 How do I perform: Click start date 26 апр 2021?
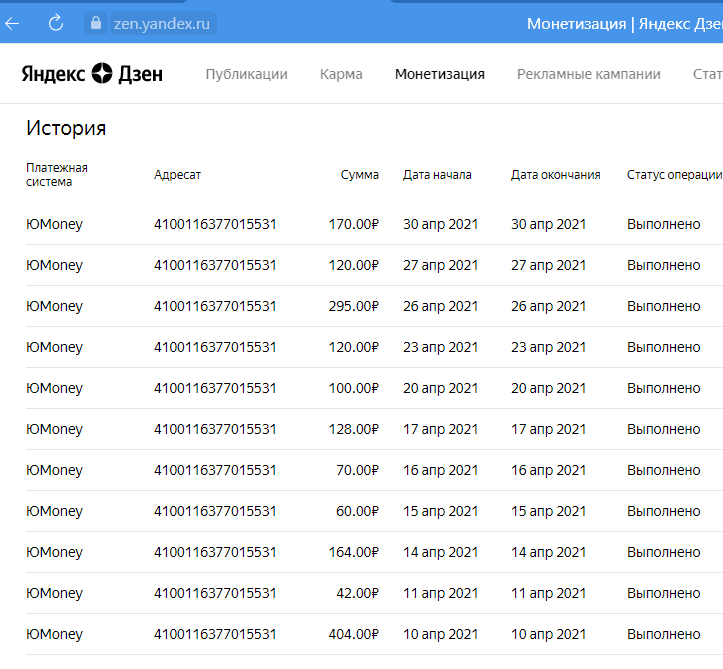440,307
